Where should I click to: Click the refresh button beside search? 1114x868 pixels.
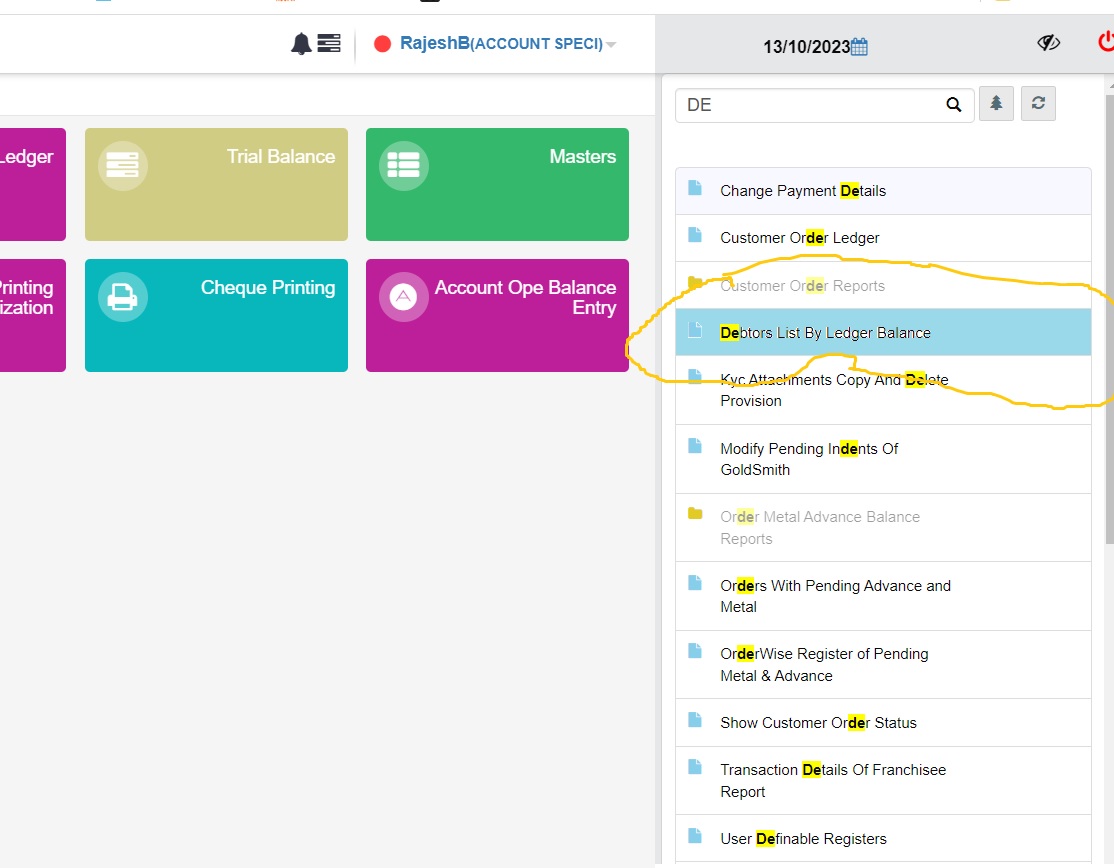pyautogui.click(x=1038, y=104)
